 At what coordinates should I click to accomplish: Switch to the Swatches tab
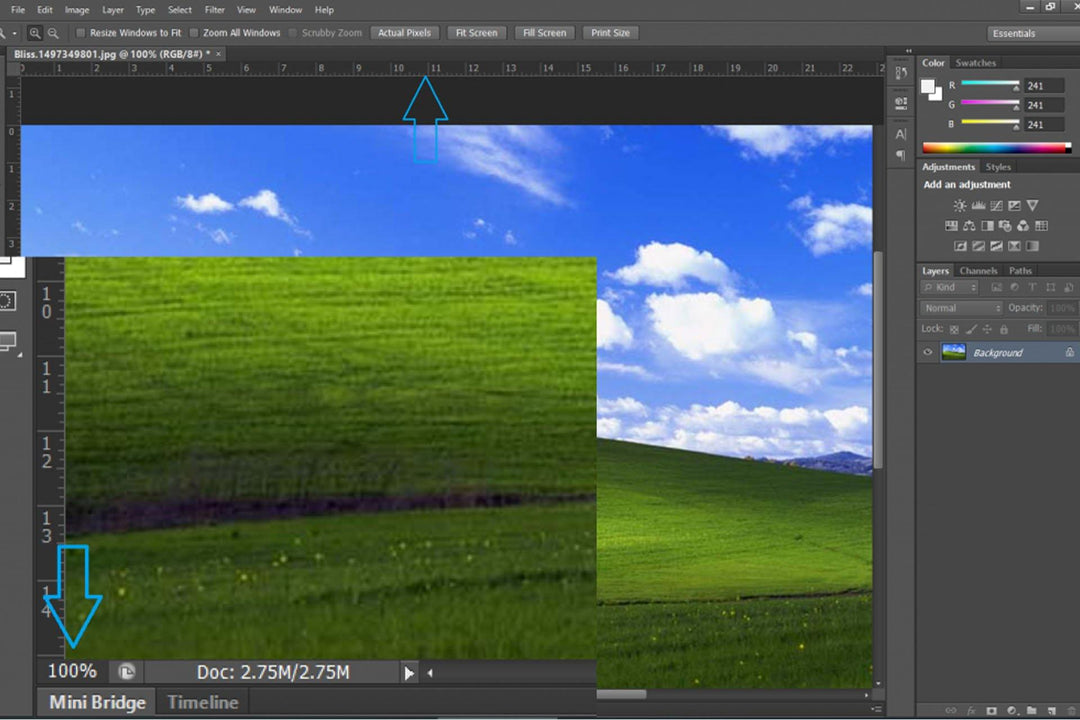coord(975,63)
